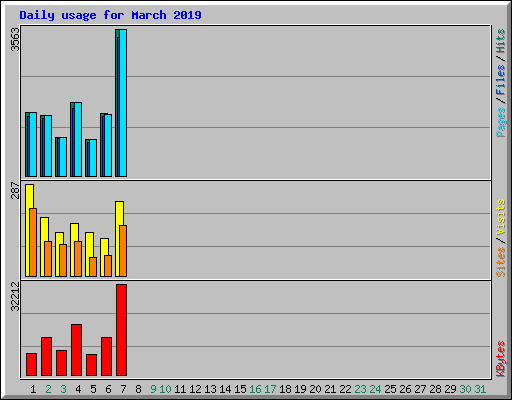The image size is (512, 400).
Task: Click green day label 10 on x-axis
Action: (165, 389)
